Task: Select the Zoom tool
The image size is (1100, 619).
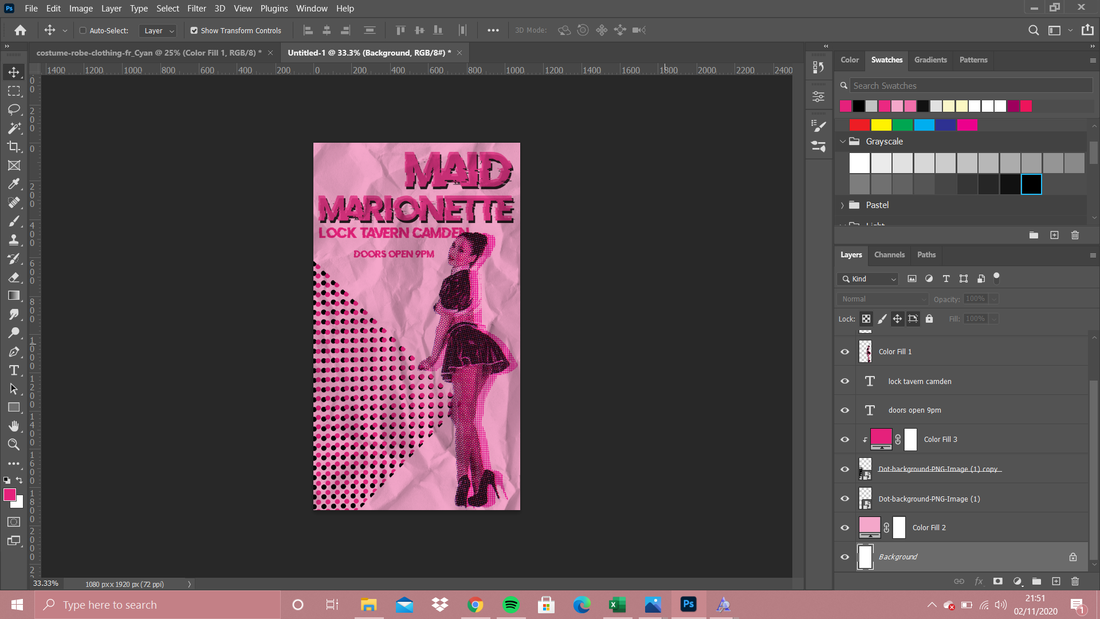Action: click(x=13, y=444)
